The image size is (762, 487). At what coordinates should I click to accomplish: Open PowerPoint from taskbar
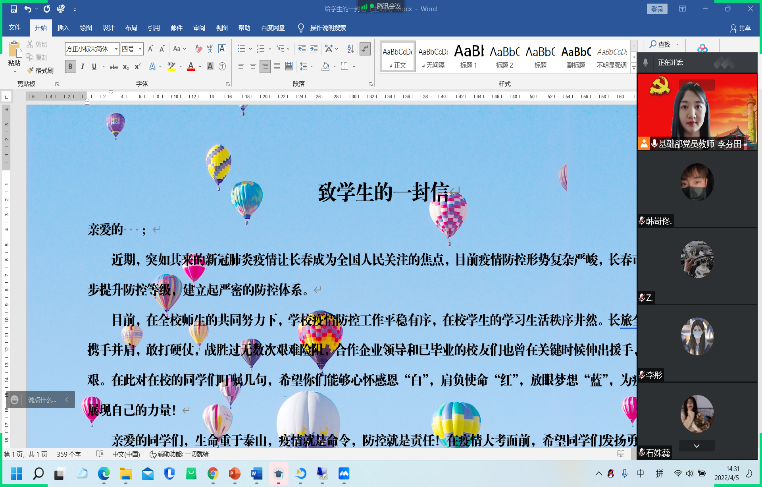pos(234,473)
